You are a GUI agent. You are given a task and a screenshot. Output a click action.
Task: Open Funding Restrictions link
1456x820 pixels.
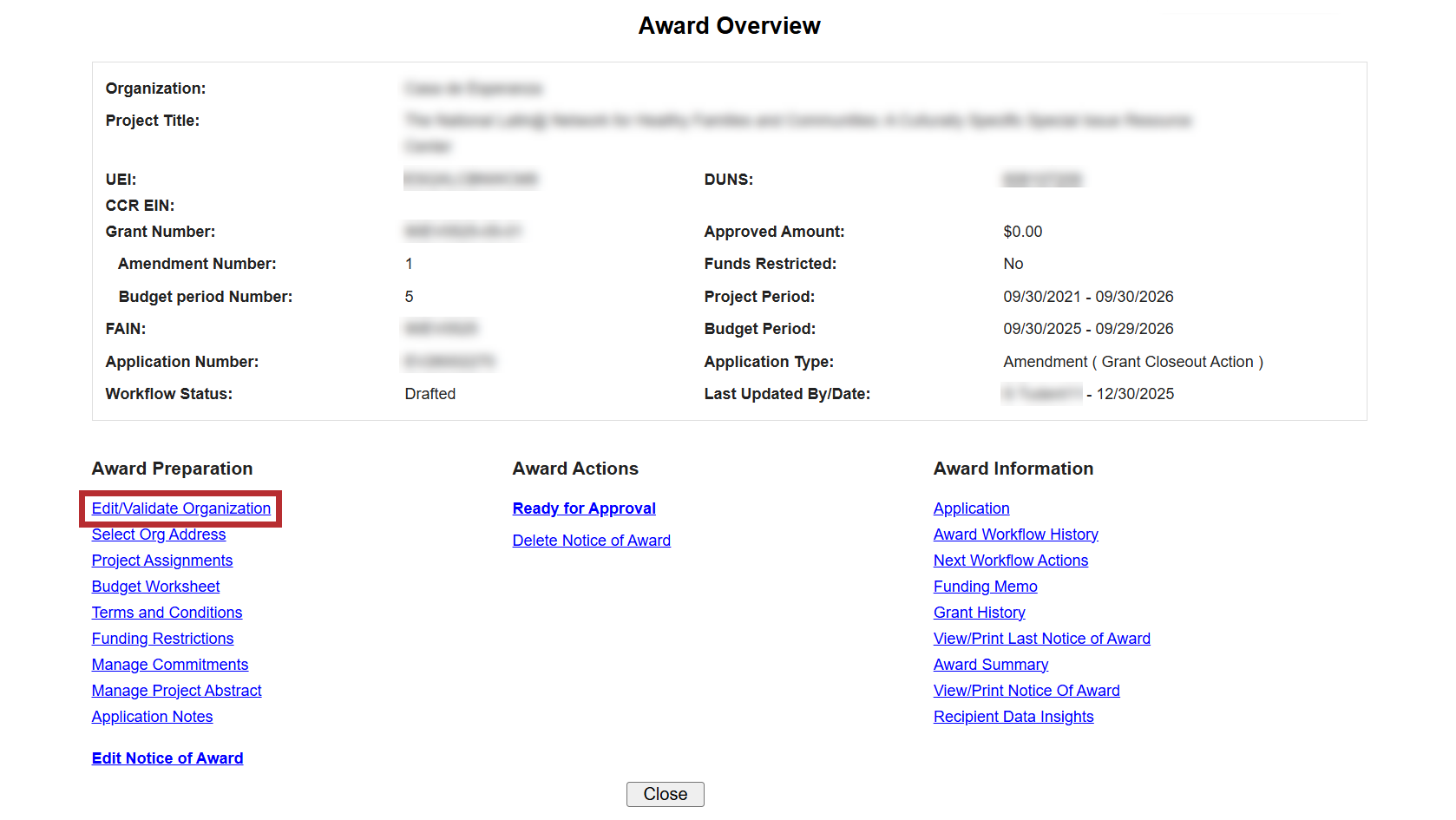coord(162,639)
